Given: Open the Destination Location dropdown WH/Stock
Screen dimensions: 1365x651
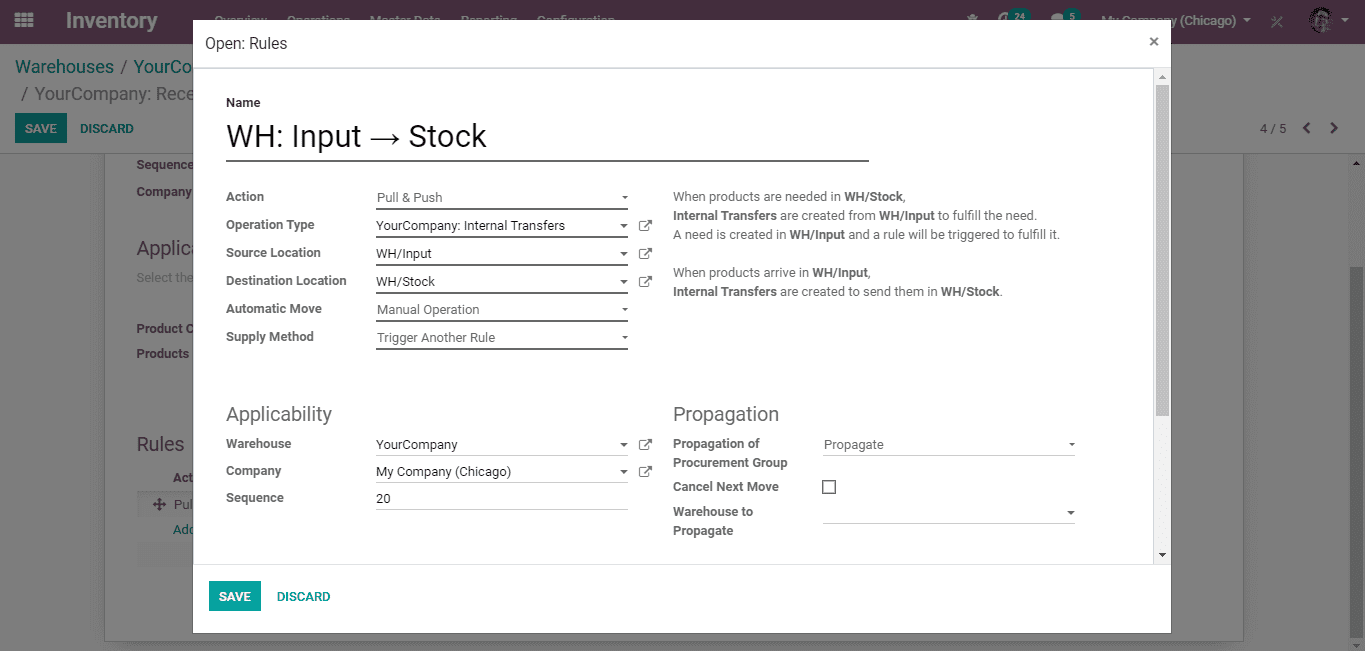Looking at the screenshot, I should tap(502, 282).
